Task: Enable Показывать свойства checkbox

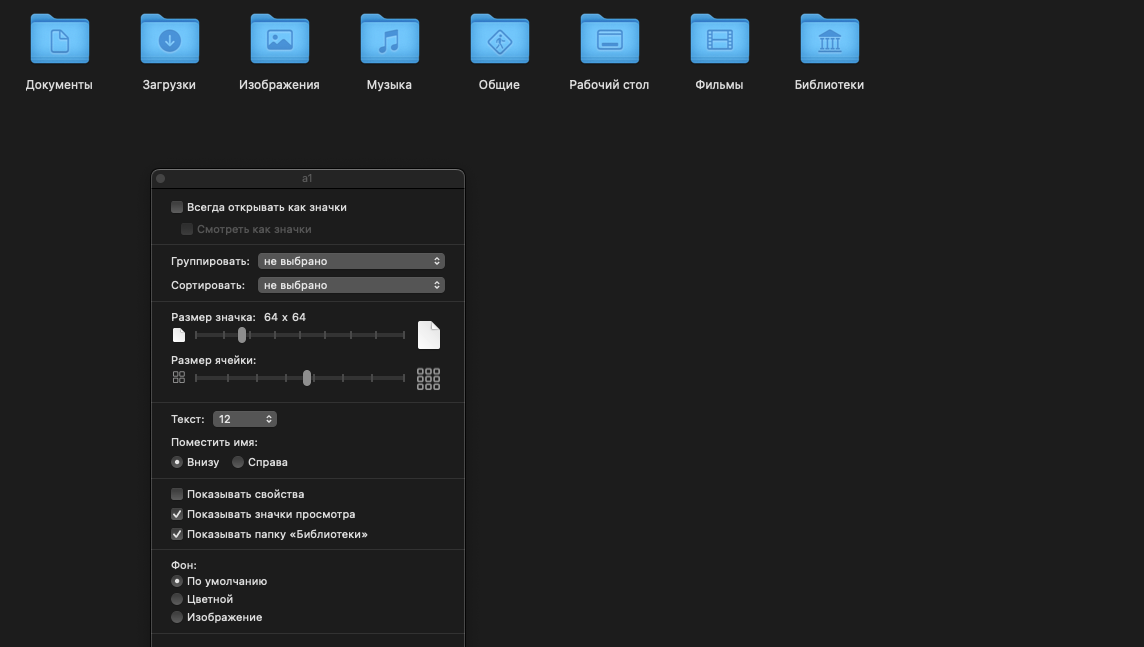Action: [177, 494]
